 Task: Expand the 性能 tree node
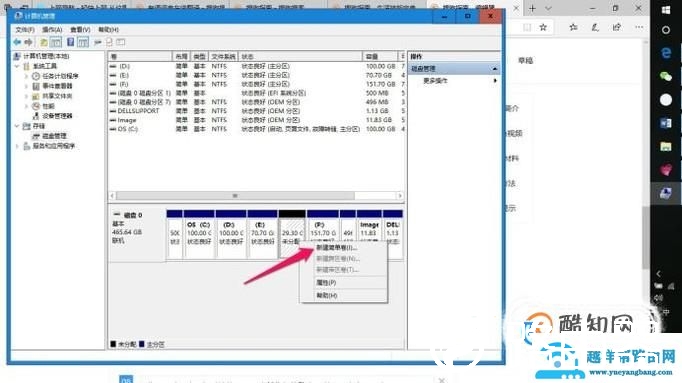[x=26, y=106]
